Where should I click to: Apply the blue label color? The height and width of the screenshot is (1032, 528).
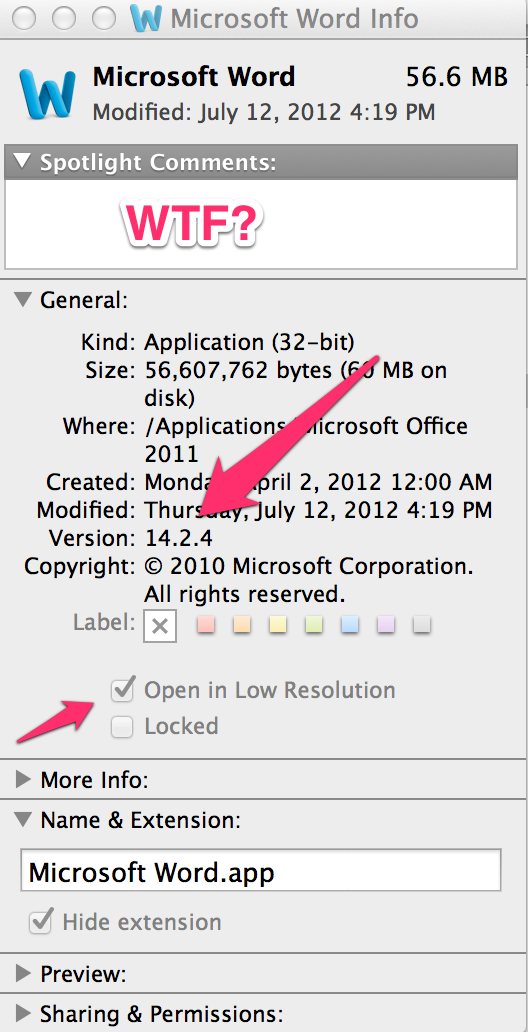350,624
